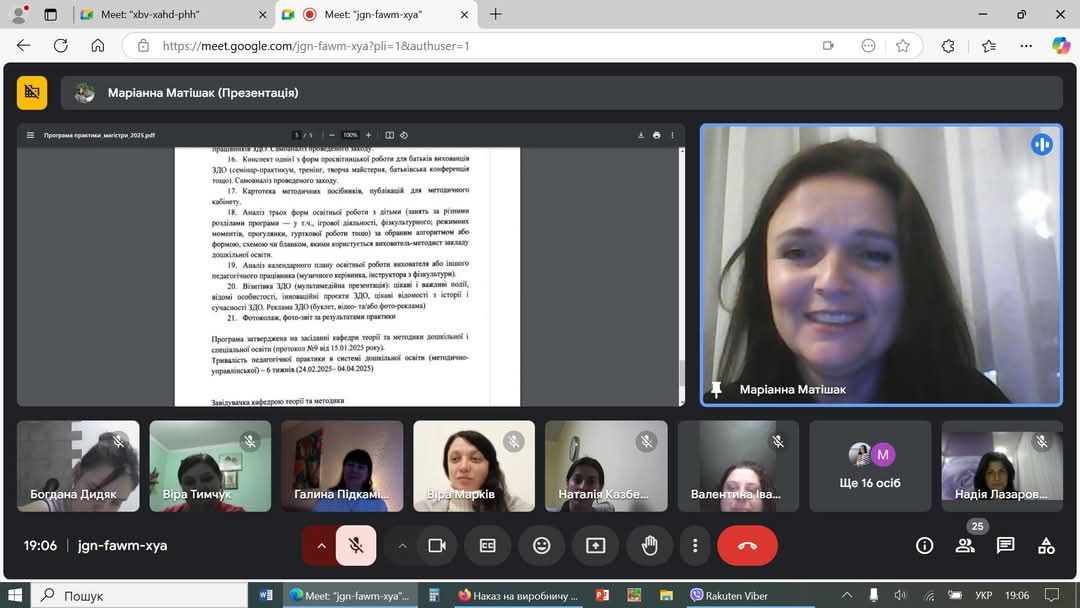Click the present screen icon

(596, 546)
